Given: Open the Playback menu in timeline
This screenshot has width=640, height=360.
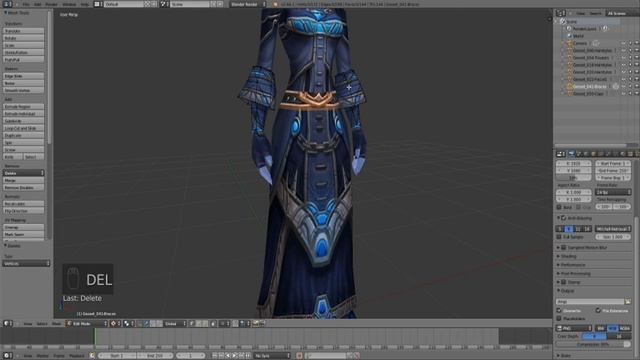Looking at the screenshot, I should pos(77,356).
